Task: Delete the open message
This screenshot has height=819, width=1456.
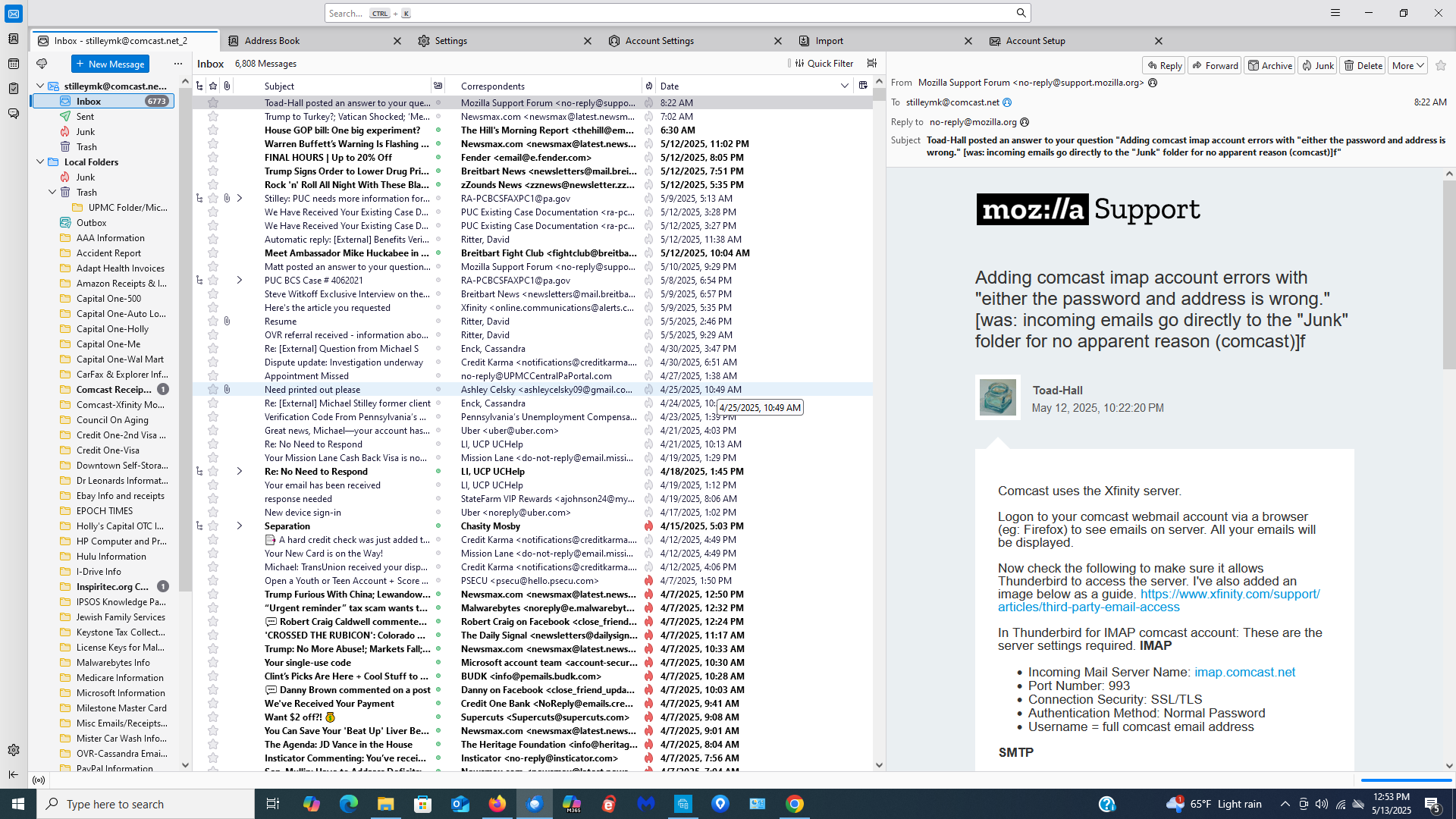Action: (x=1363, y=66)
